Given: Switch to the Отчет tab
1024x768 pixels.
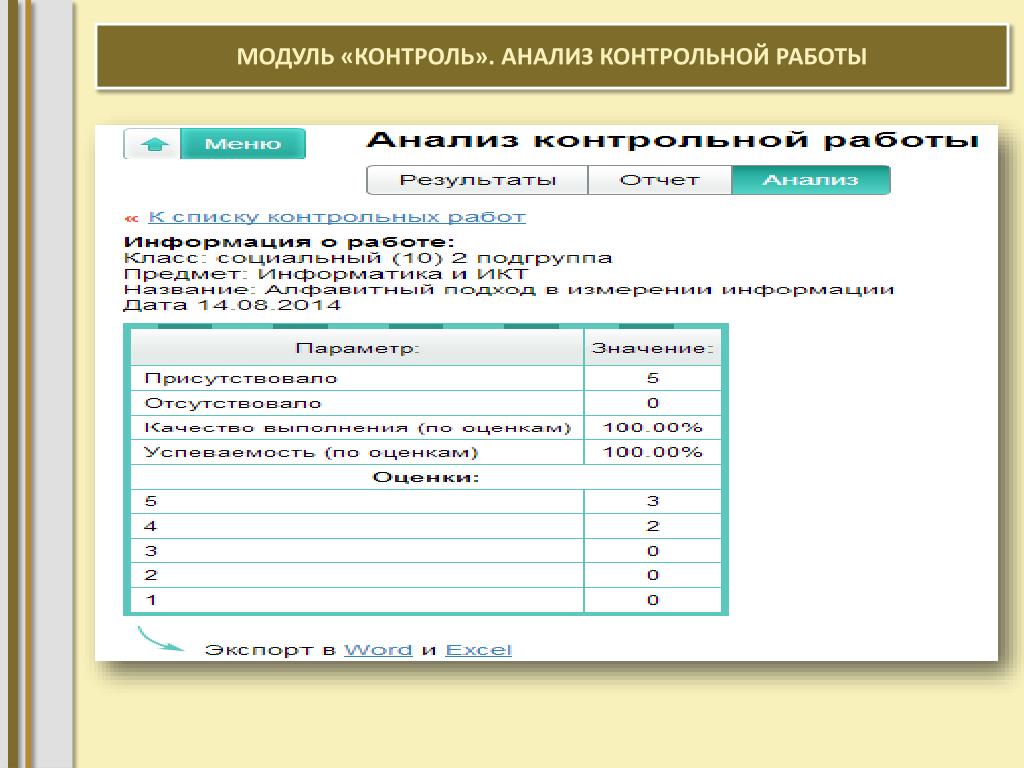Looking at the screenshot, I should pos(660,180).
